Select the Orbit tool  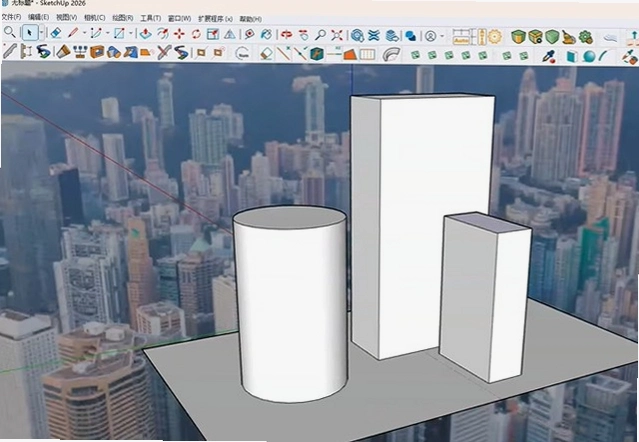click(286, 35)
